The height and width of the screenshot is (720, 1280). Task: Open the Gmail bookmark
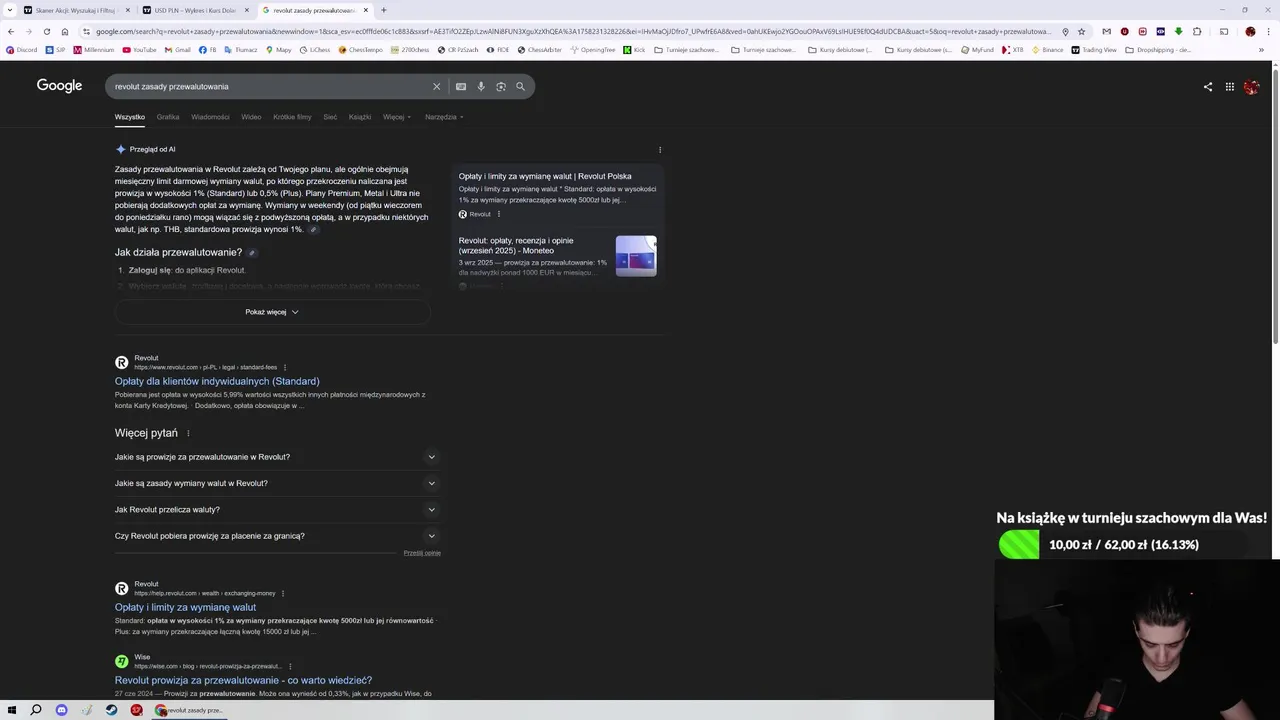point(177,50)
